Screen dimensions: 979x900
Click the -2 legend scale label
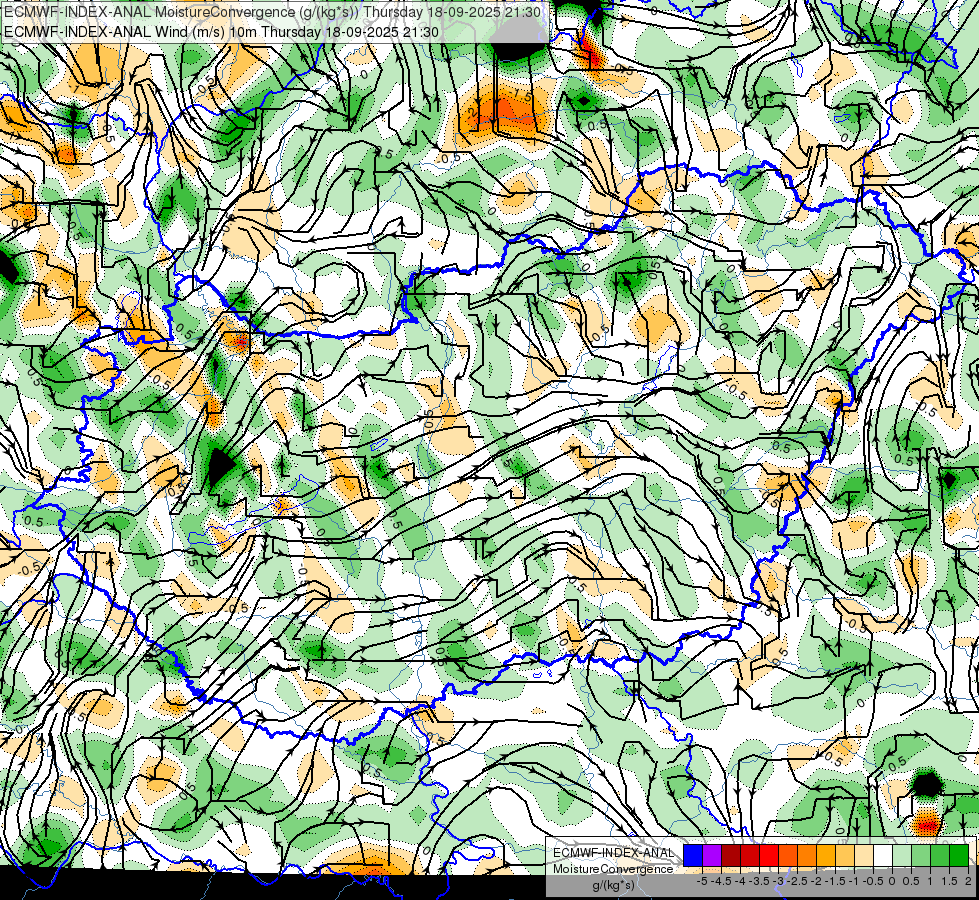click(x=815, y=881)
